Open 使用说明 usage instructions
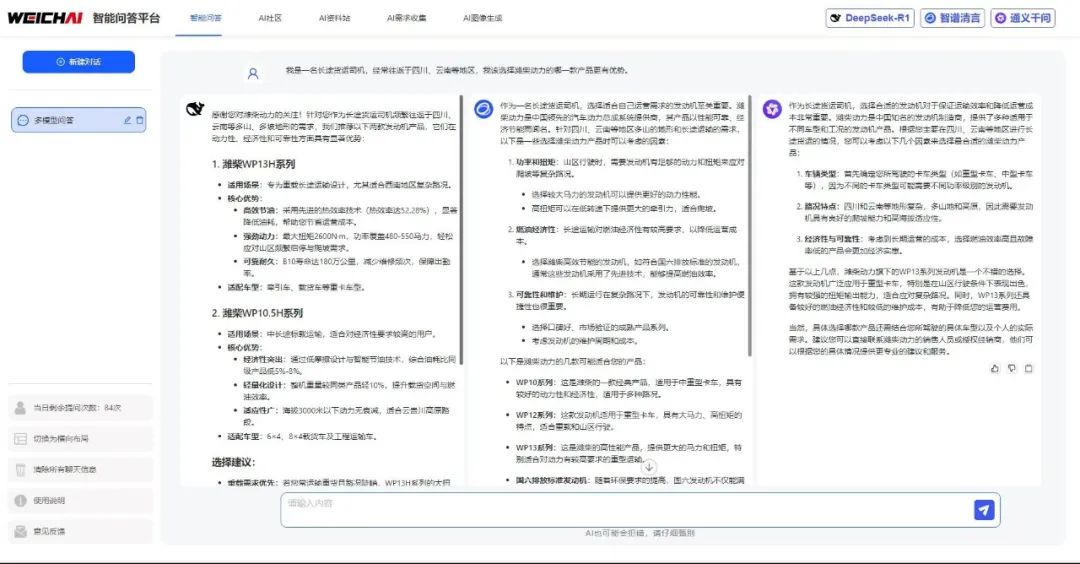Screen dimensions: 1080x564 (x=81, y=501)
